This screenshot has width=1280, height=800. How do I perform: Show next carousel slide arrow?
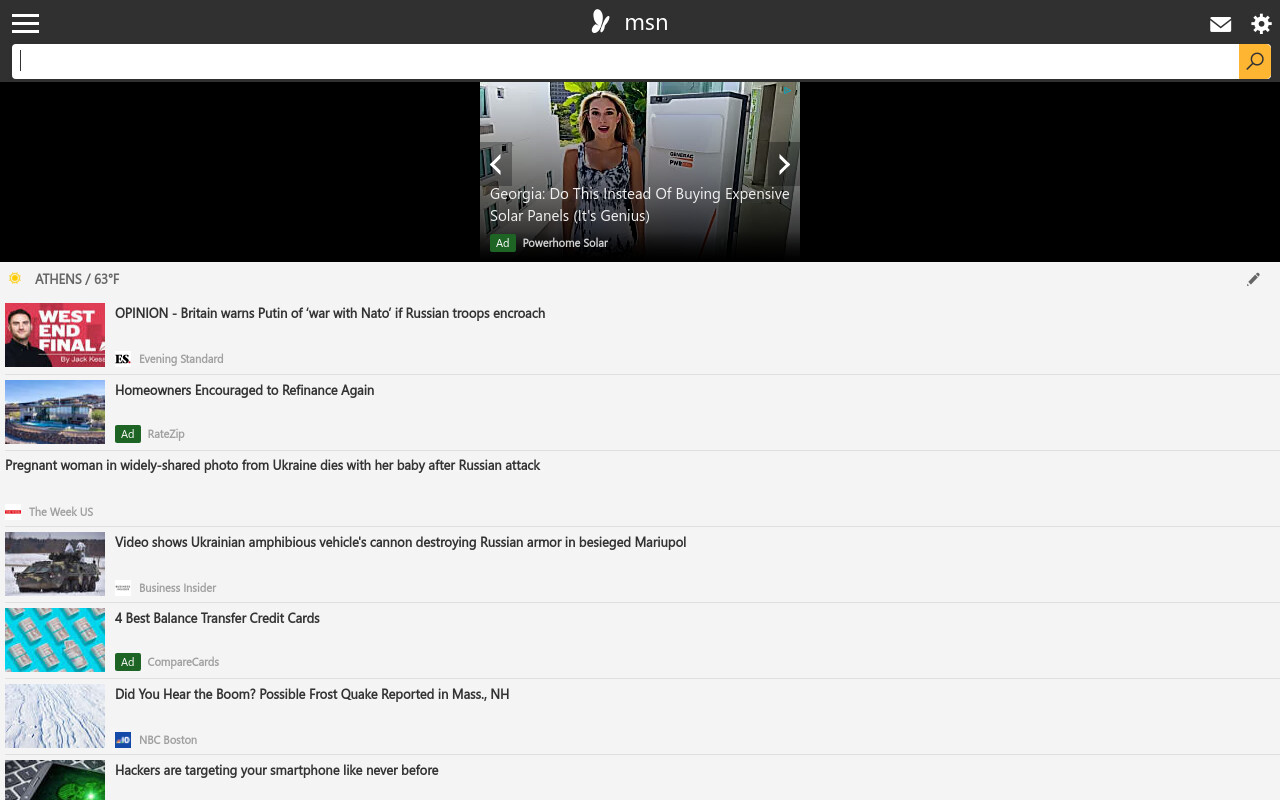tap(784, 165)
